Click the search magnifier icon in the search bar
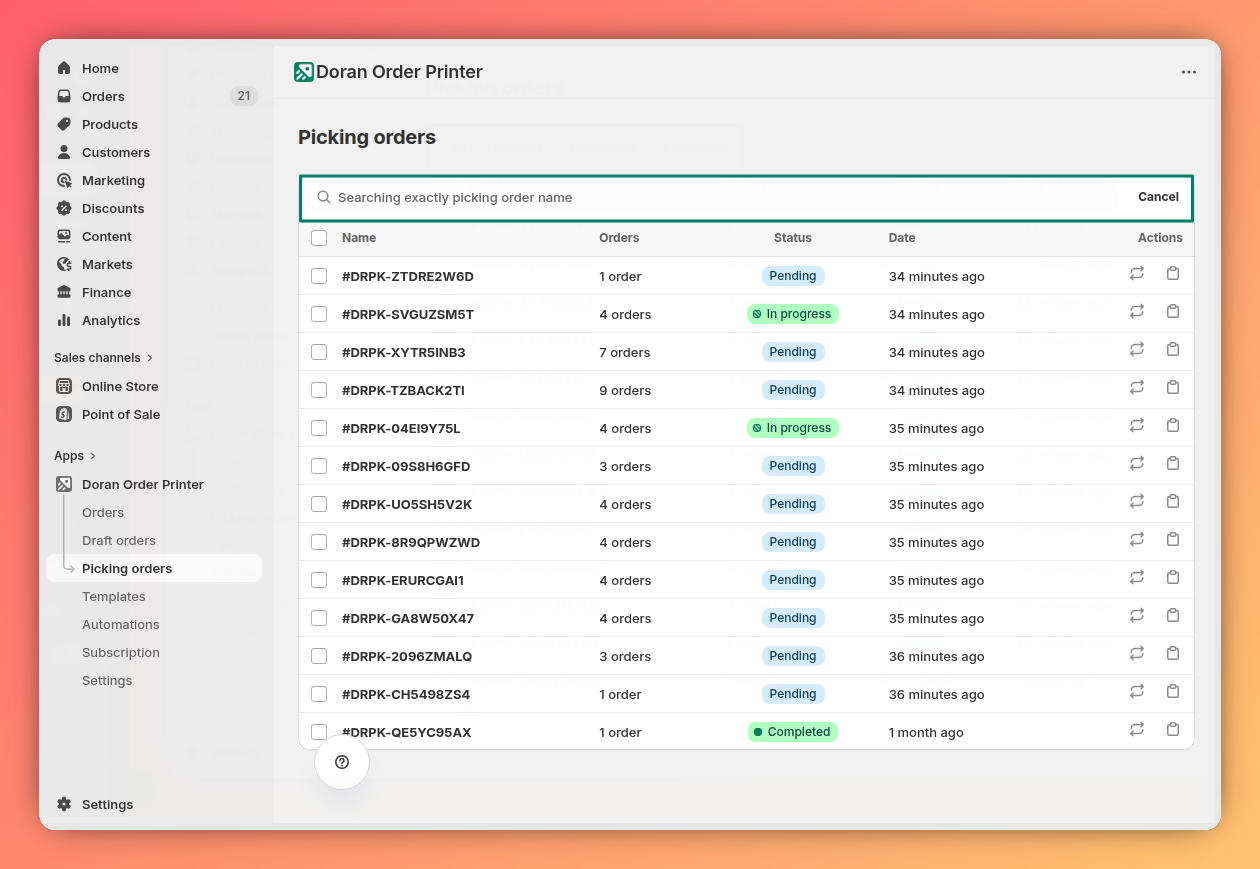The height and width of the screenshot is (869, 1260). 324,197
